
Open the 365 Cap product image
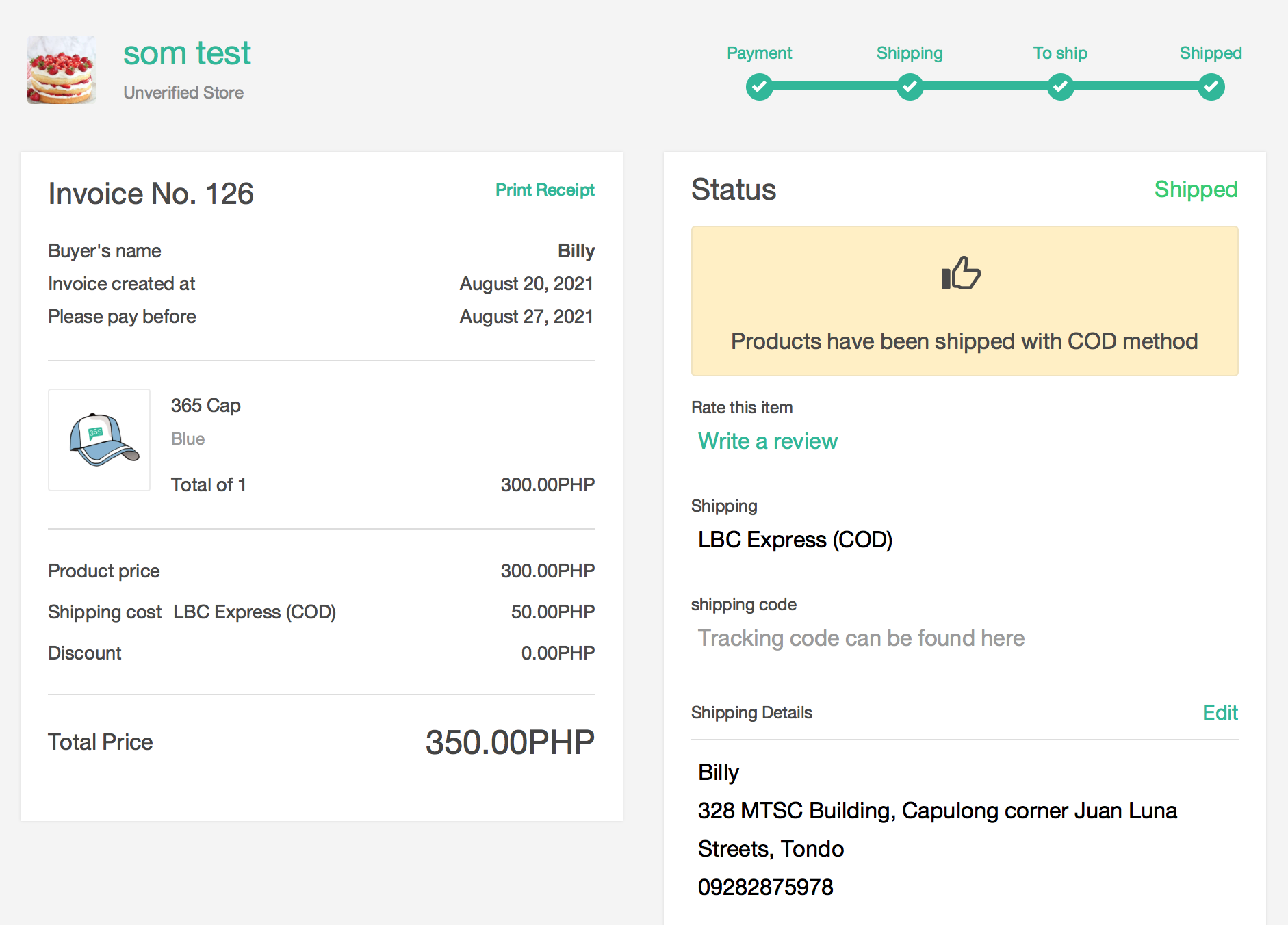pyautogui.click(x=99, y=440)
